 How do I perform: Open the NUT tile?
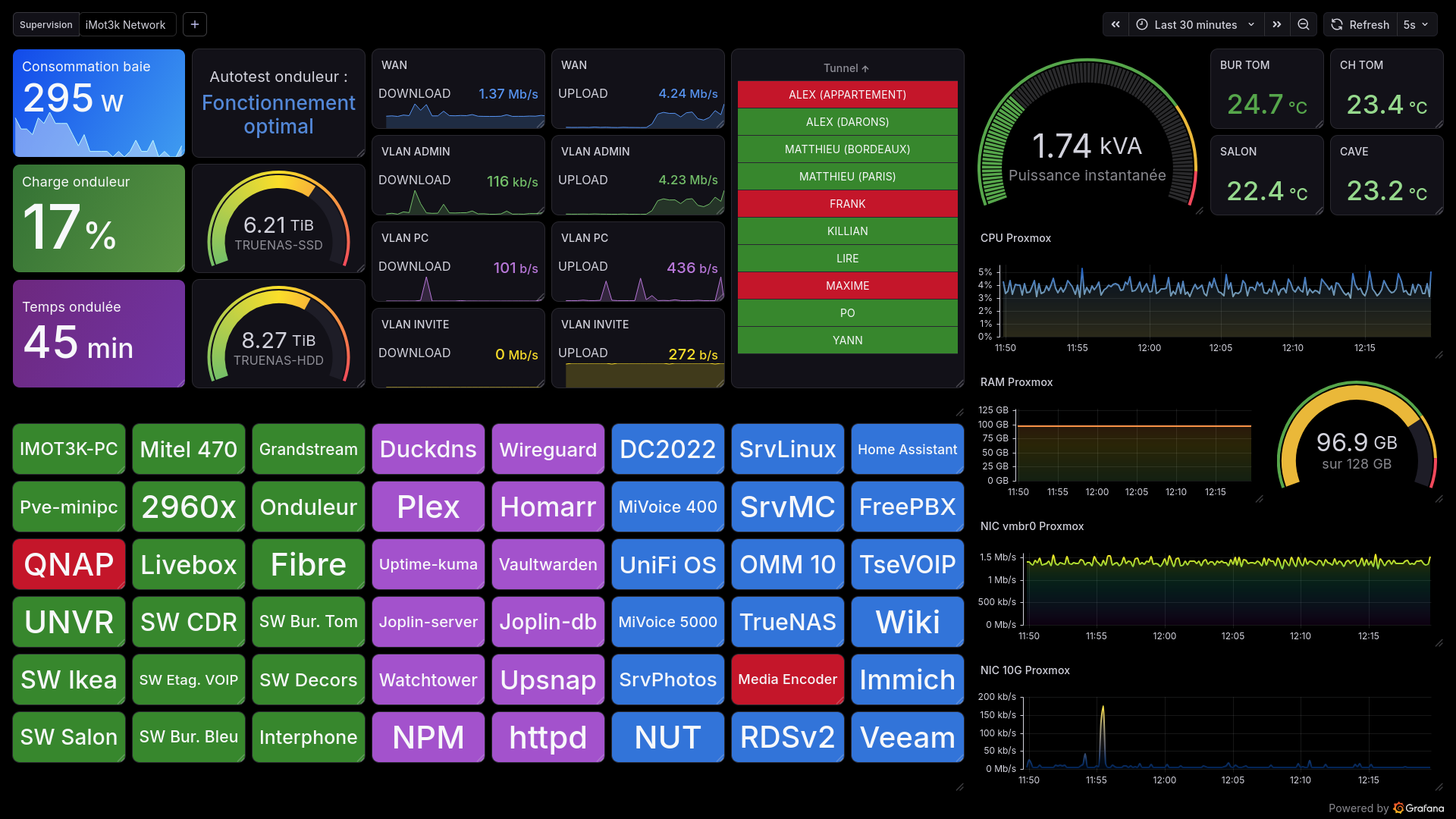(668, 737)
